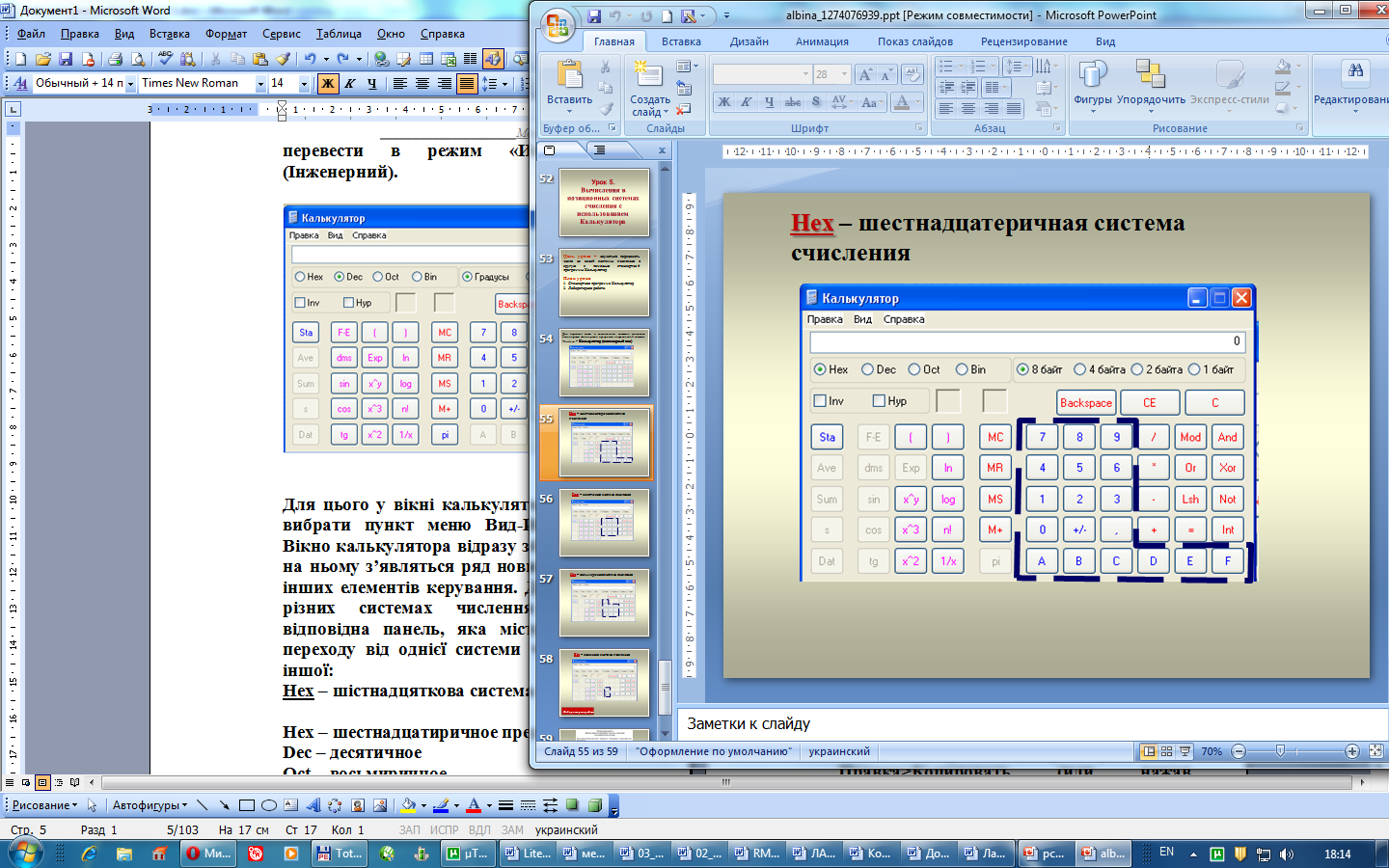The image size is (1389, 868).
Task: Switch to normal view in PowerPoint status bar
Action: click(x=1149, y=751)
